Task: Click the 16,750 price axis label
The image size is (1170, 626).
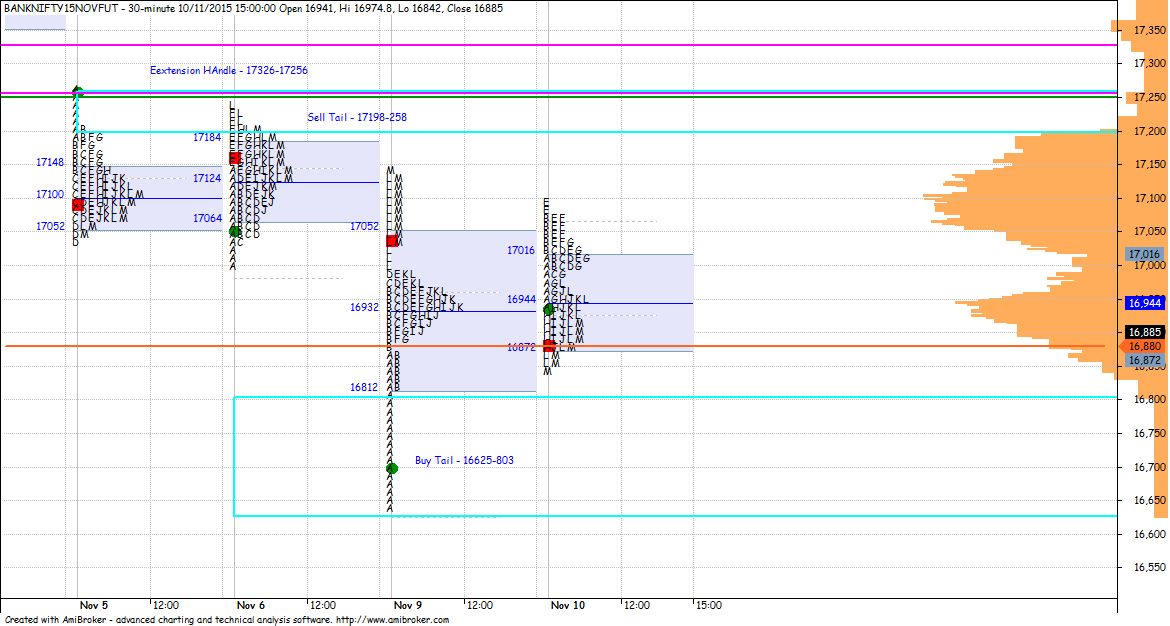Action: (1150, 433)
